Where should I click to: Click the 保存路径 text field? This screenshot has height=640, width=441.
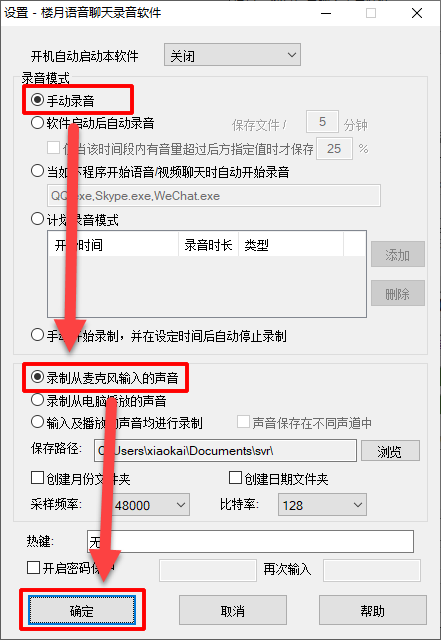tap(225, 451)
